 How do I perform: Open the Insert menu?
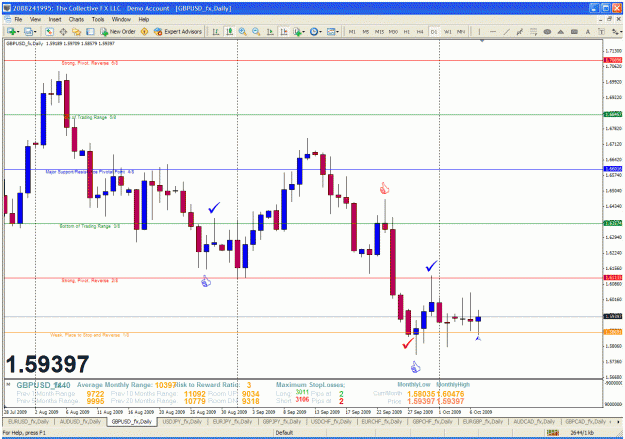click(55, 19)
